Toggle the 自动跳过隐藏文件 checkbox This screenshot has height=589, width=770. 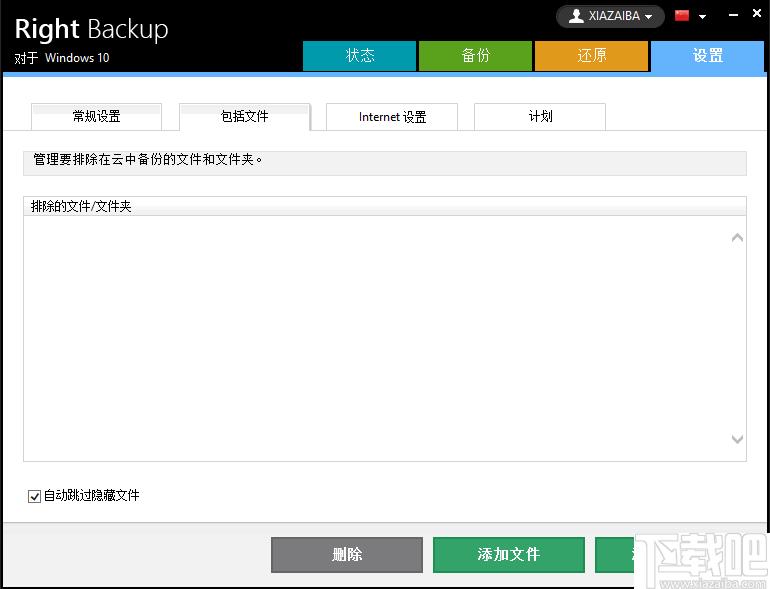pos(34,496)
